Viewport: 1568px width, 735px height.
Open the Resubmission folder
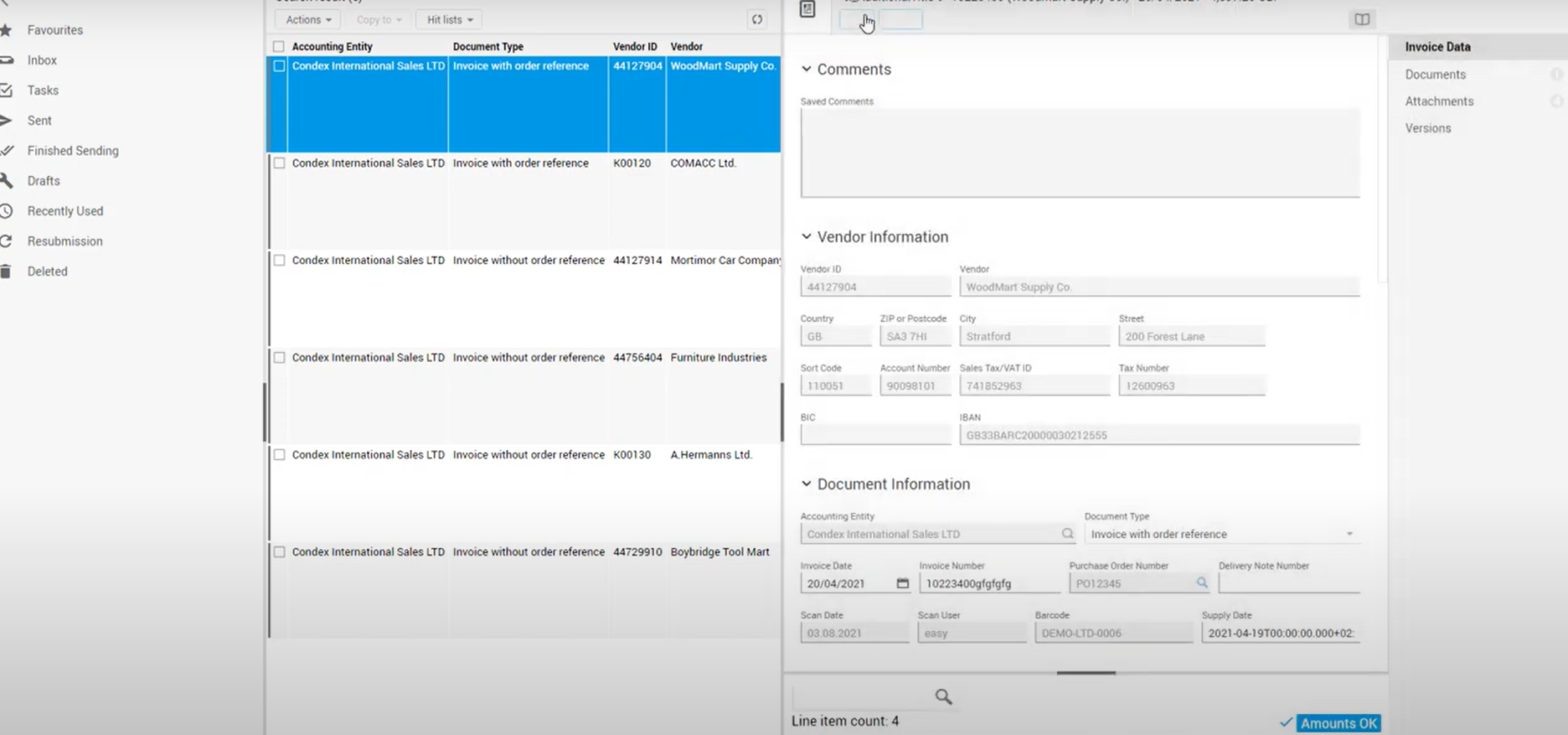point(64,241)
